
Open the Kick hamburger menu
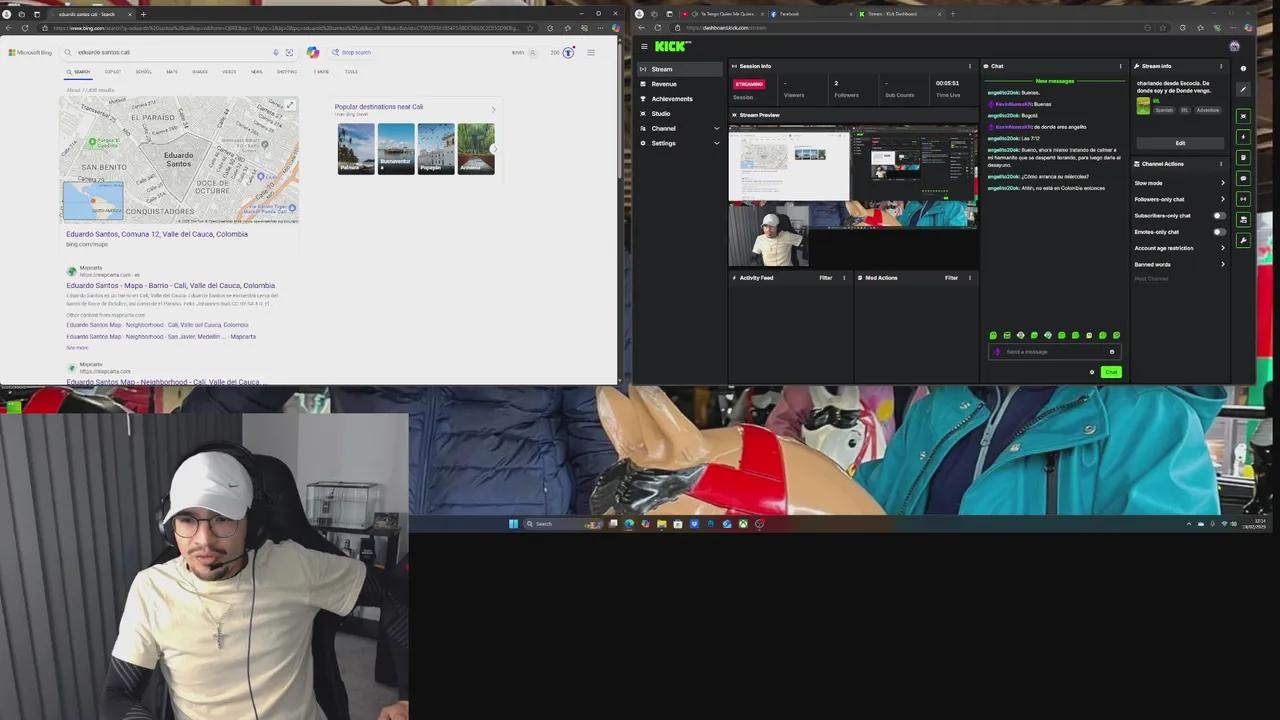click(644, 46)
